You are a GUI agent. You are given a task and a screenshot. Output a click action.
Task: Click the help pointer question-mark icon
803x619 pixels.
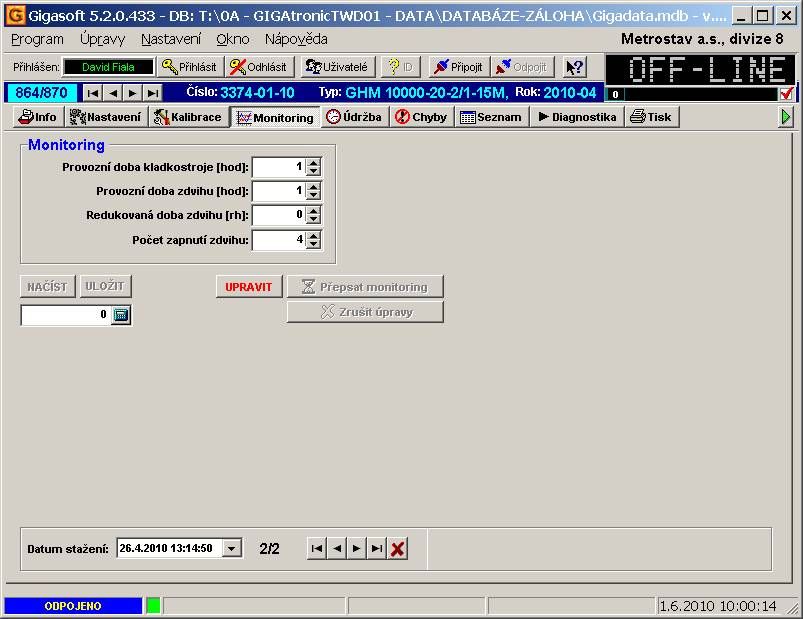[574, 67]
